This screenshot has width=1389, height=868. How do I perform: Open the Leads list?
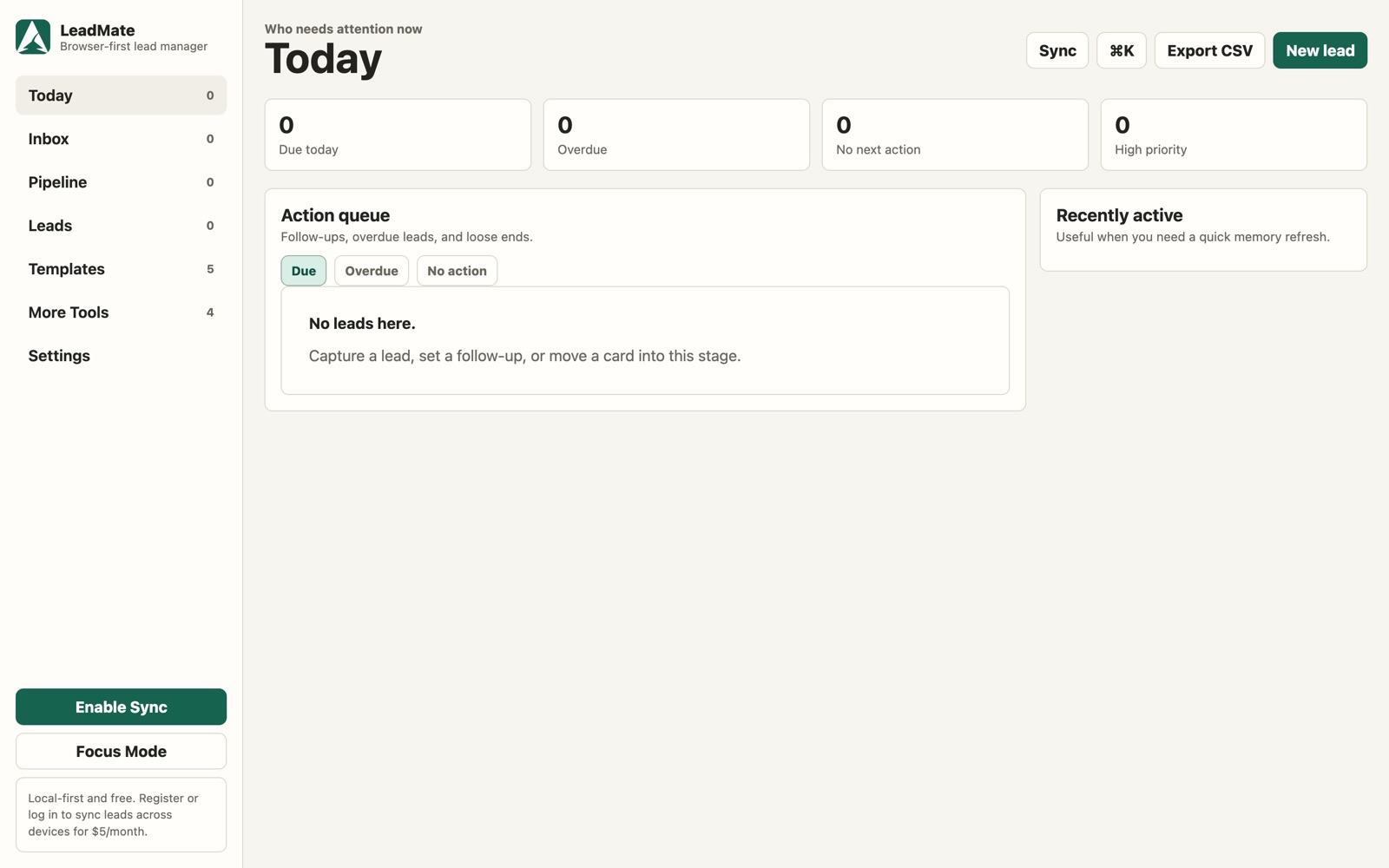[121, 226]
